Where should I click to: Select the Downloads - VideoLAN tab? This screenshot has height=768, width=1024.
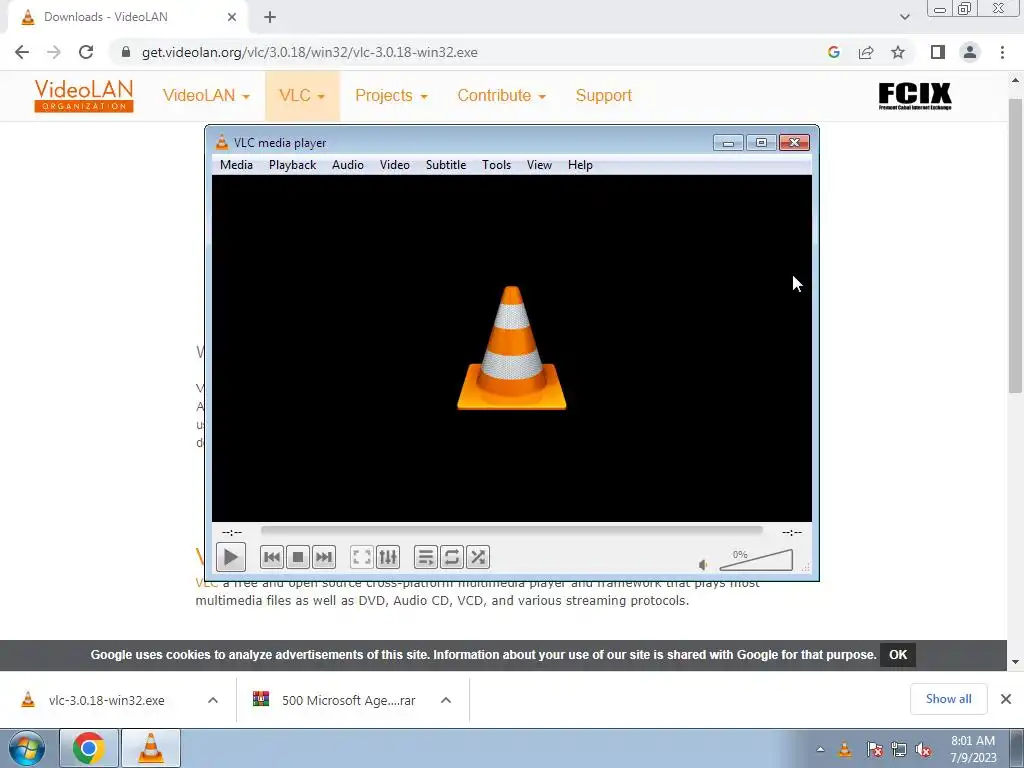point(127,17)
